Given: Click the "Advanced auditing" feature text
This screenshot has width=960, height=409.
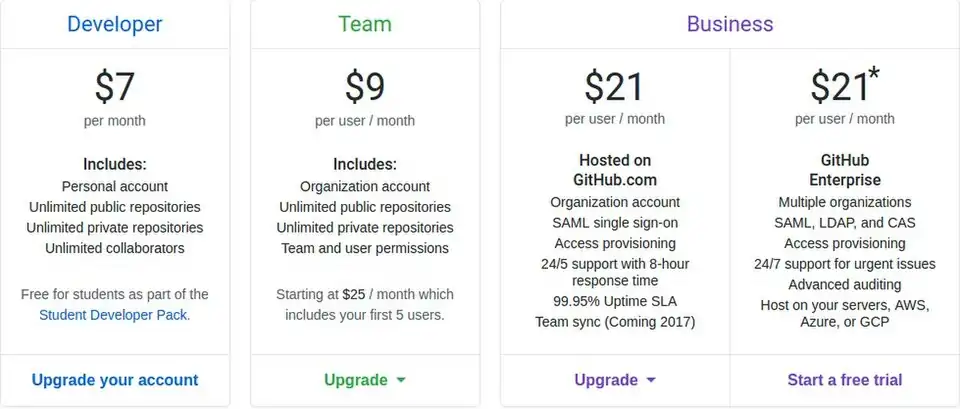Looking at the screenshot, I should click(845, 285).
